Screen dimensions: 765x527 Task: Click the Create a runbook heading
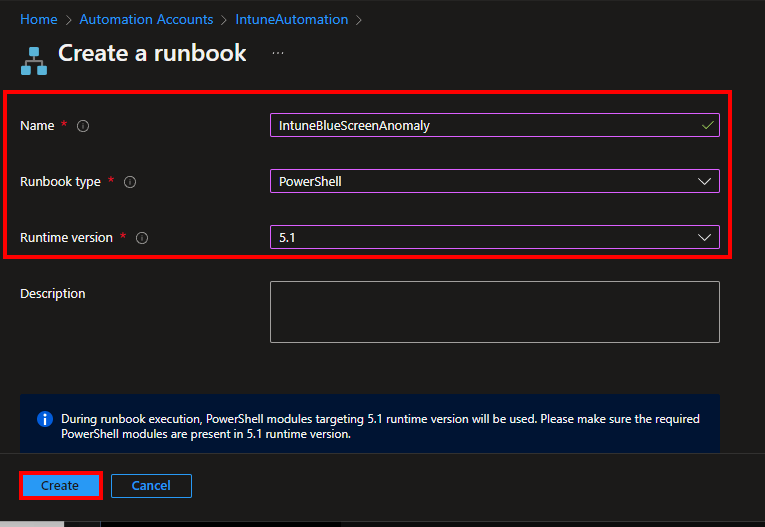[152, 53]
